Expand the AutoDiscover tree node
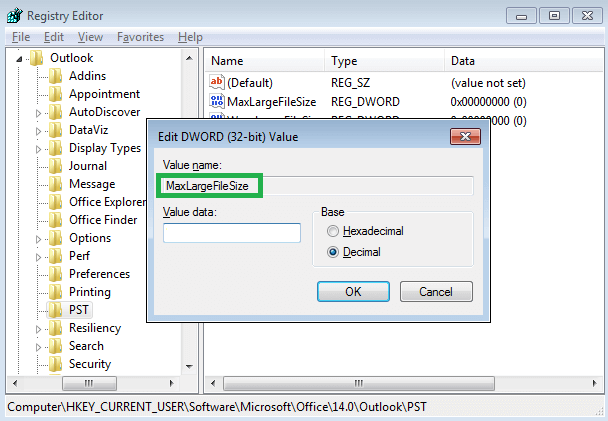This screenshot has width=608, height=421. tap(38, 113)
